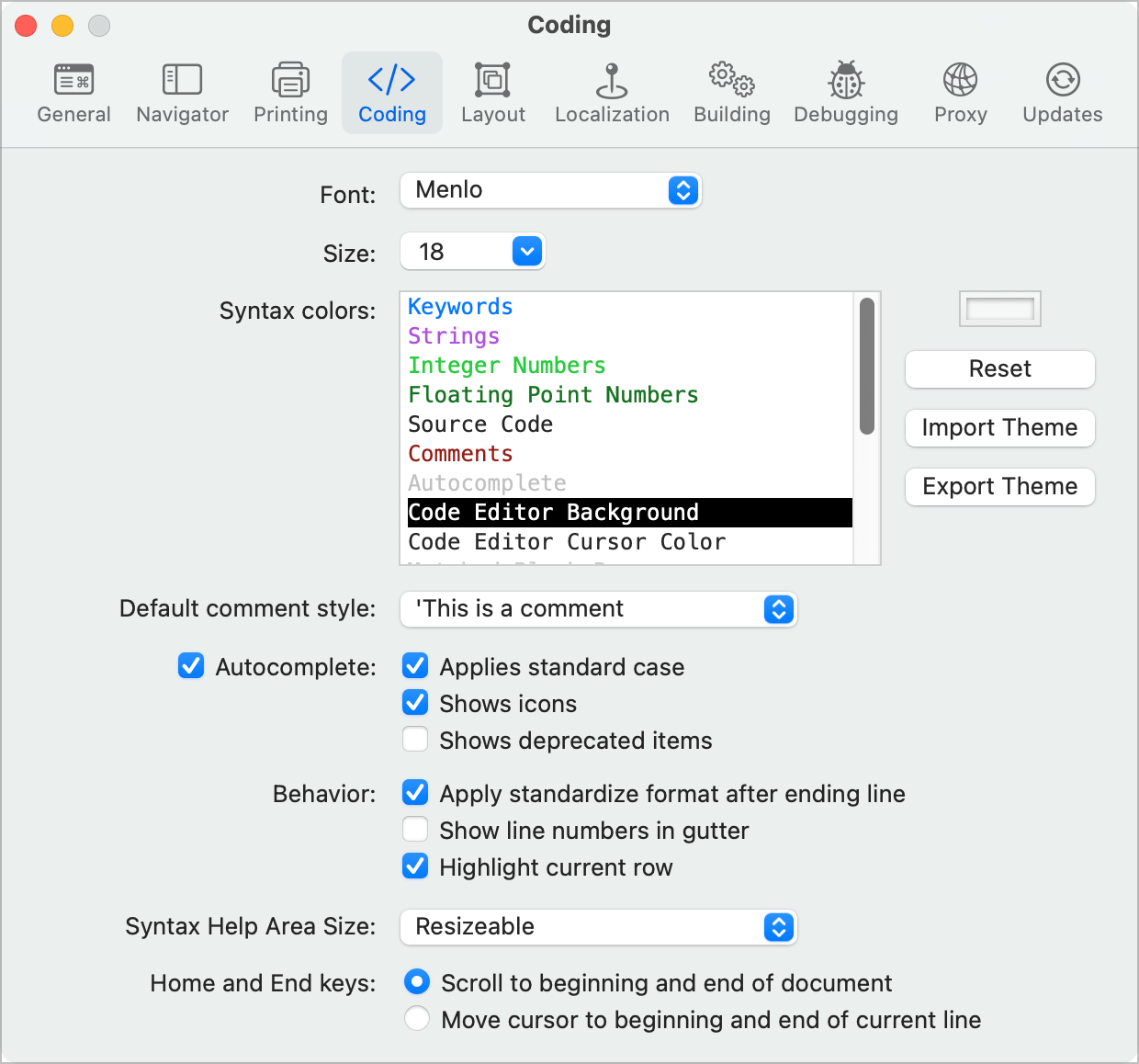Select Comments syntax color entry
1139x1064 pixels.
630,454
